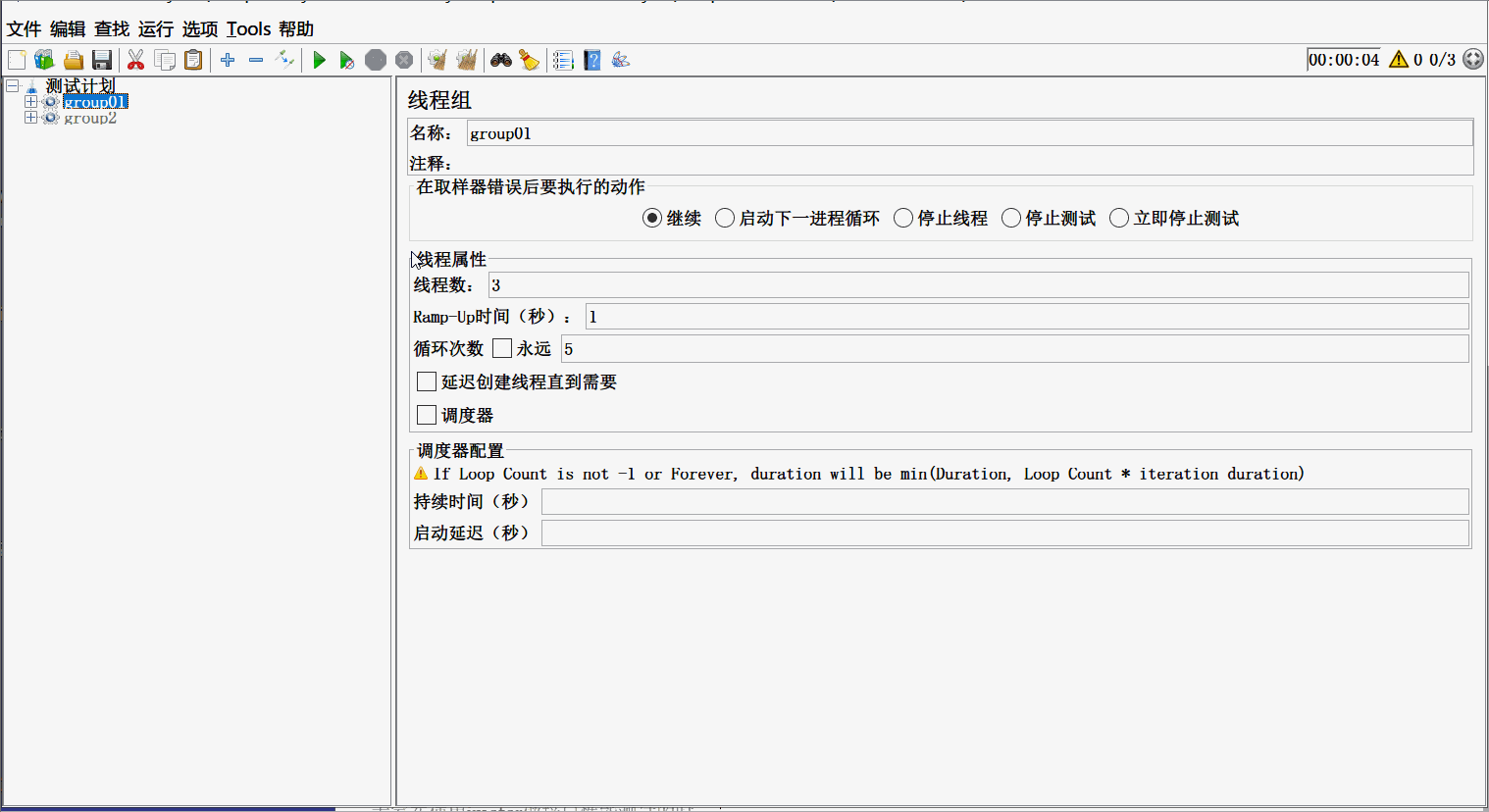Cut the selection with the scissors icon
This screenshot has width=1489, height=812.
point(136,60)
